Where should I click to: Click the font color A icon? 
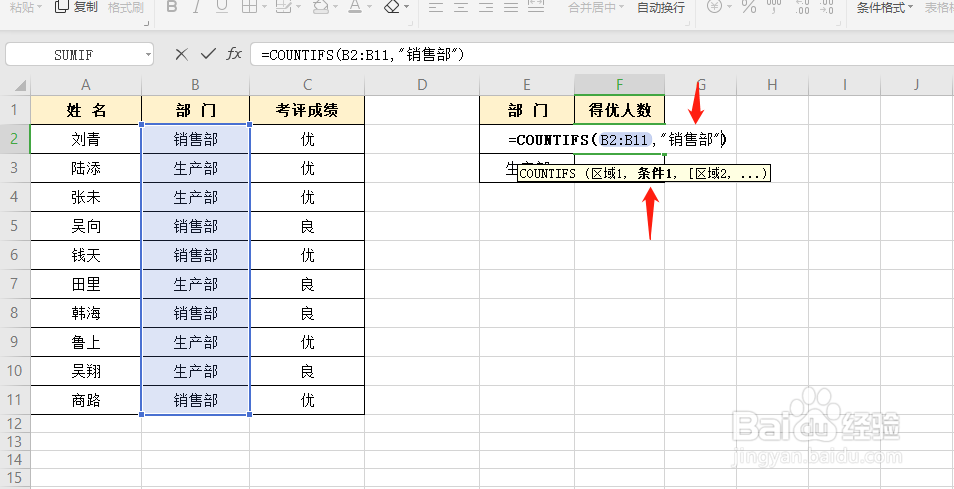coord(355,7)
